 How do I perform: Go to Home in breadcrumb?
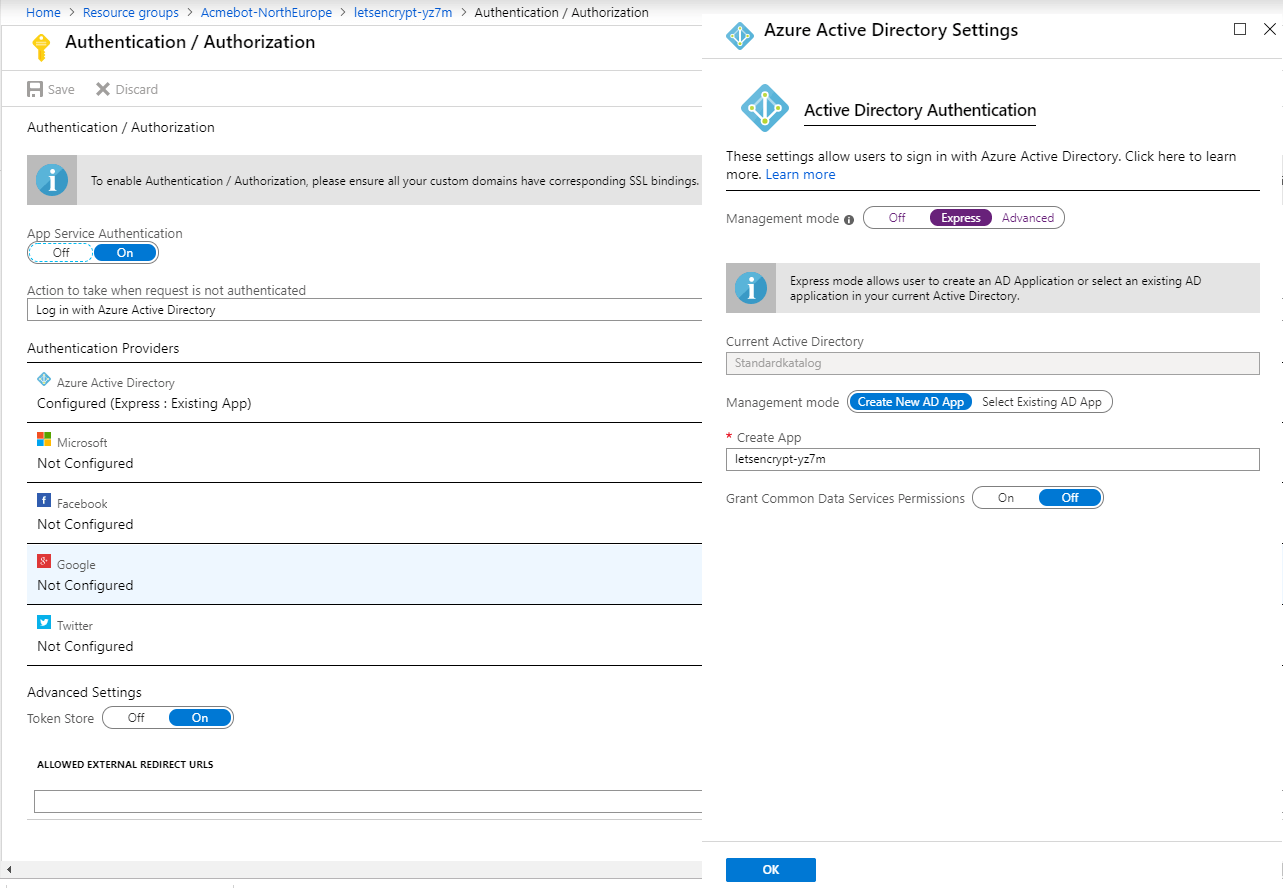coord(43,13)
